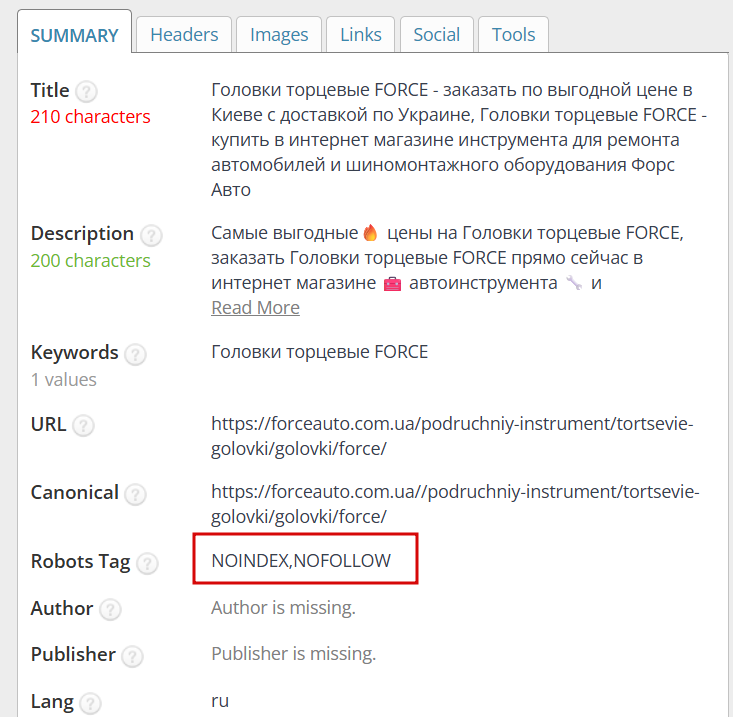Select the SUMMARY tab

[74, 36]
